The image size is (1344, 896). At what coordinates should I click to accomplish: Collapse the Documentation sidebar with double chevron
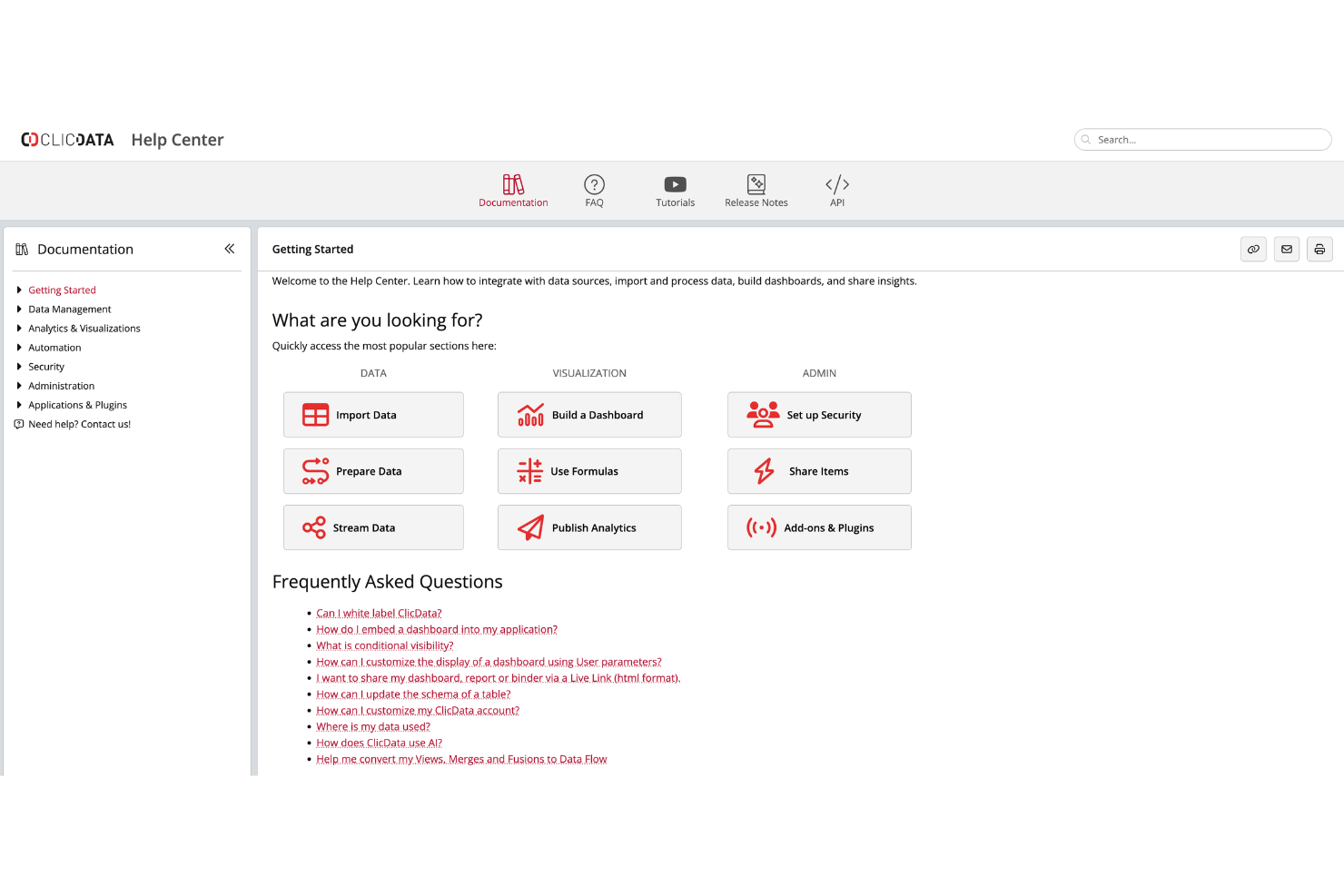(230, 249)
